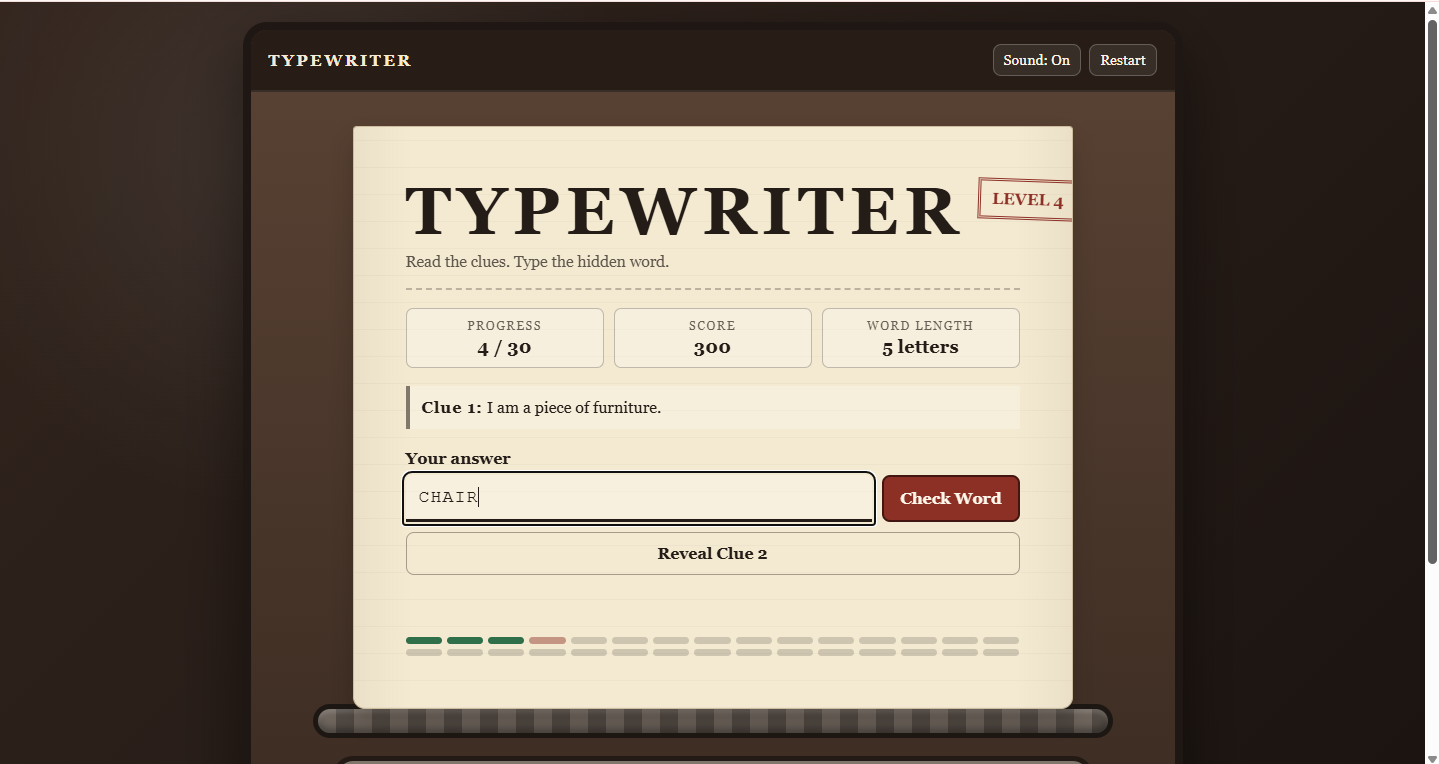Toggle the Sound: On button
Screen dimensions: 1439x764
[x=1036, y=60]
